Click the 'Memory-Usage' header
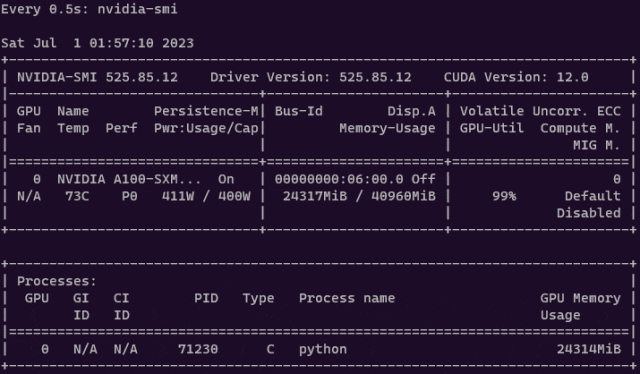 [x=387, y=128]
